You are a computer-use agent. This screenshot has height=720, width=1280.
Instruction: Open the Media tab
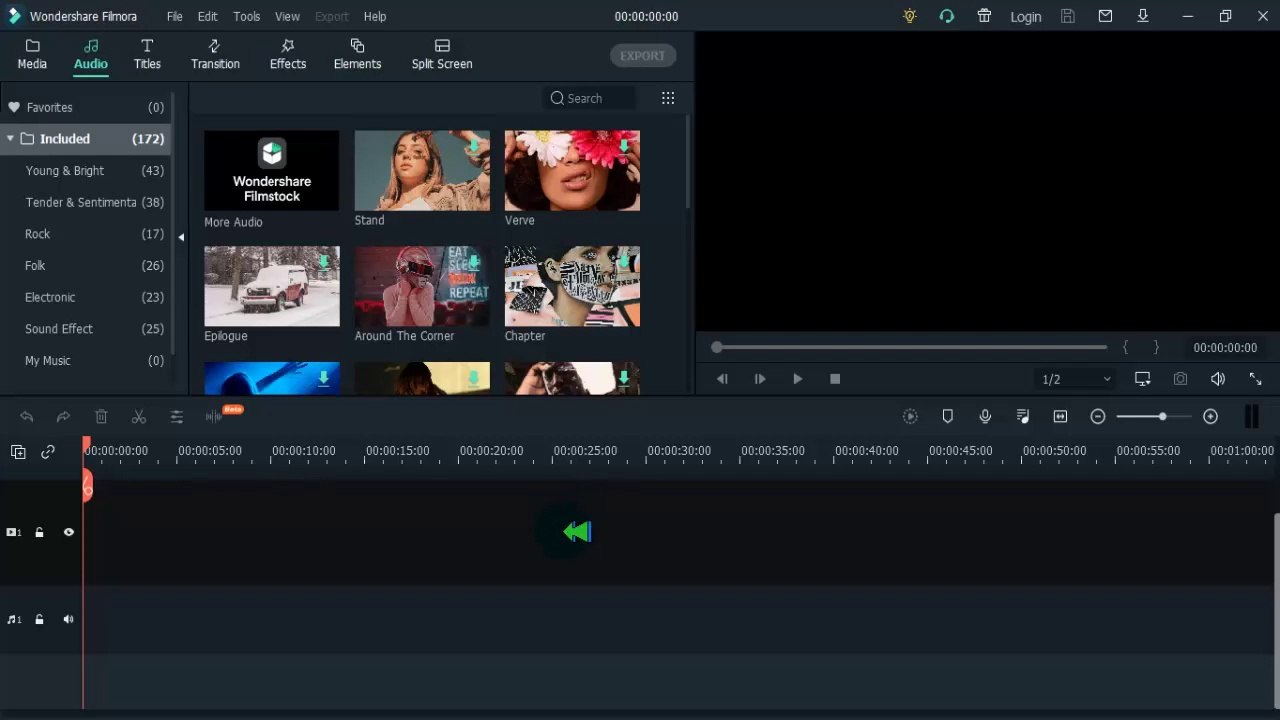point(32,54)
